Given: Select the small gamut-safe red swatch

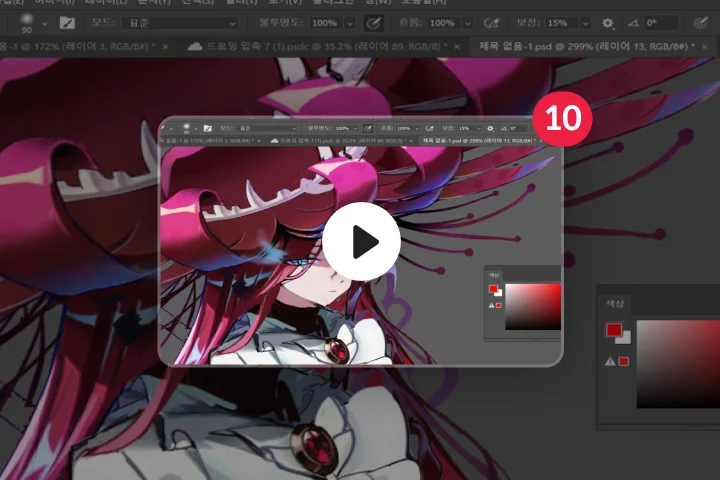Looking at the screenshot, I should [624, 361].
